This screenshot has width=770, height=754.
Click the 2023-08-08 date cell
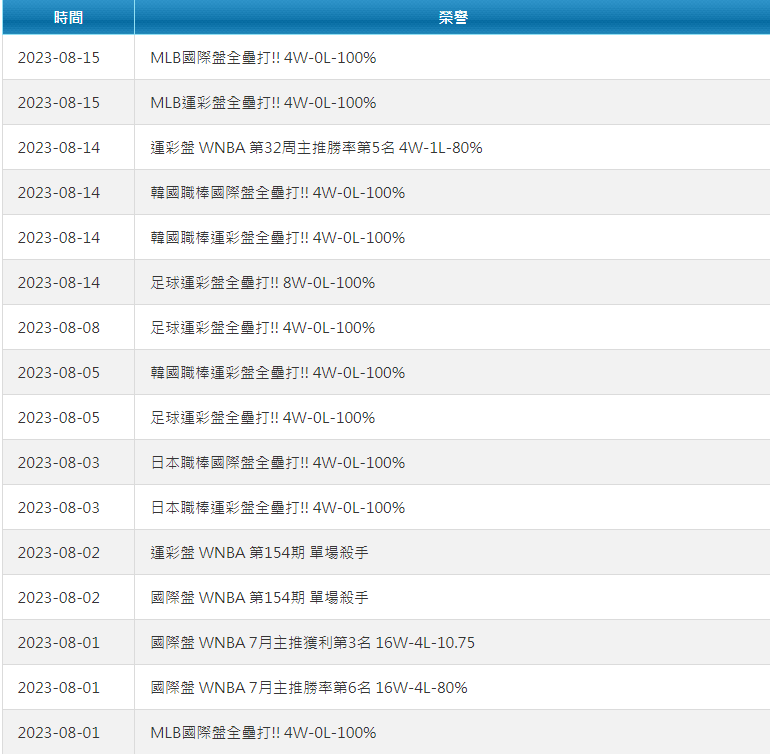(x=59, y=328)
